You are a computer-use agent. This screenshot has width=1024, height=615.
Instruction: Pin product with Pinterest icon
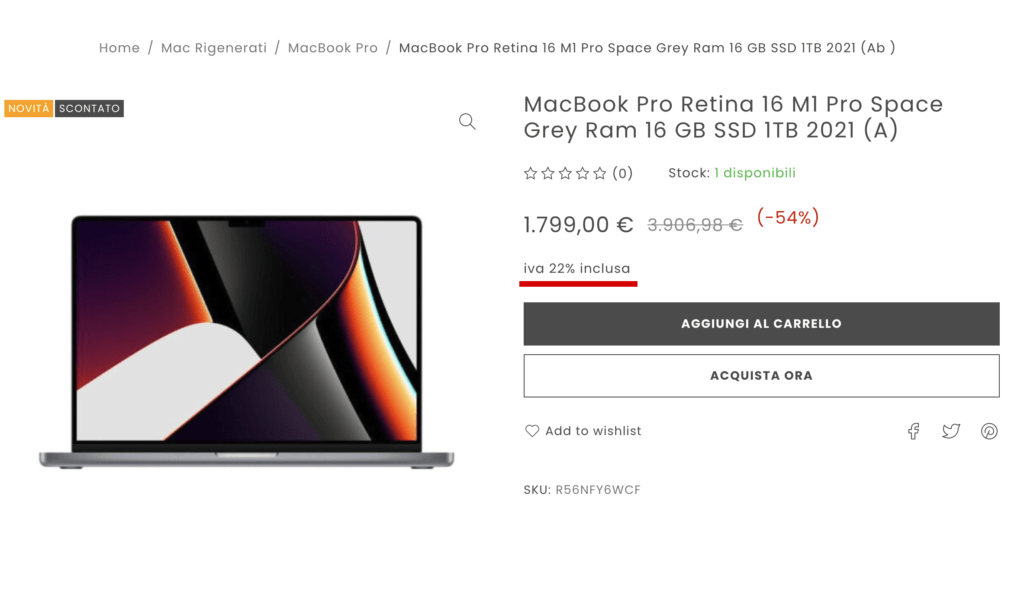[x=989, y=431]
